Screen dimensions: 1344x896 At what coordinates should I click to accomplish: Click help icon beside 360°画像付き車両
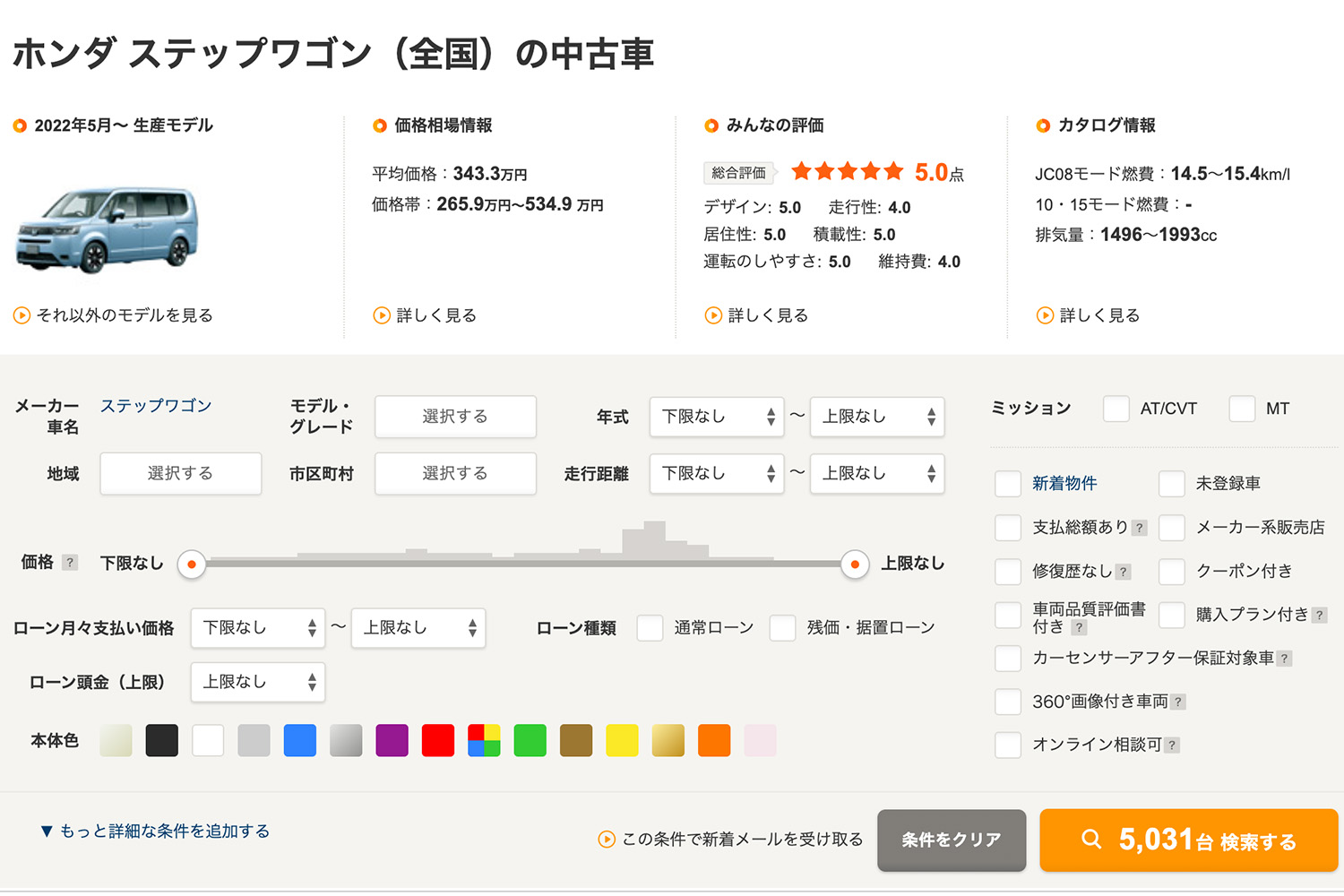click(x=1178, y=702)
